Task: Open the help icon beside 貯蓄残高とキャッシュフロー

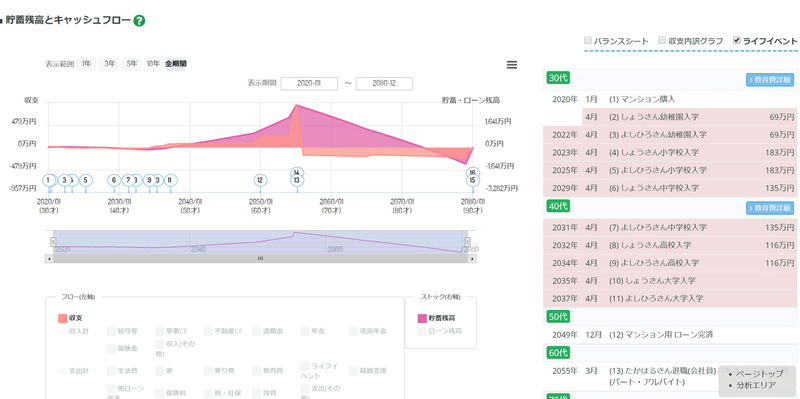Action: tap(139, 21)
